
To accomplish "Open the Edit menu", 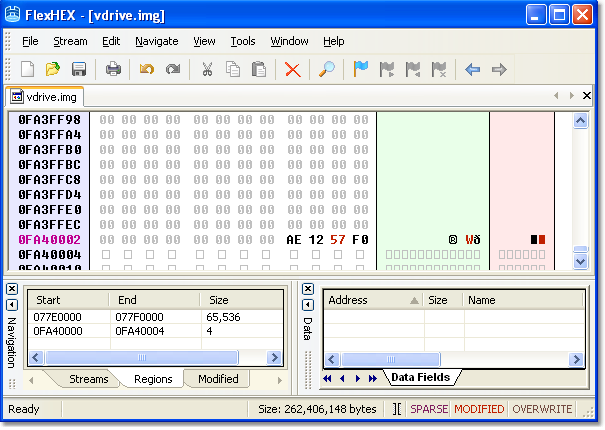I will (x=111, y=41).
